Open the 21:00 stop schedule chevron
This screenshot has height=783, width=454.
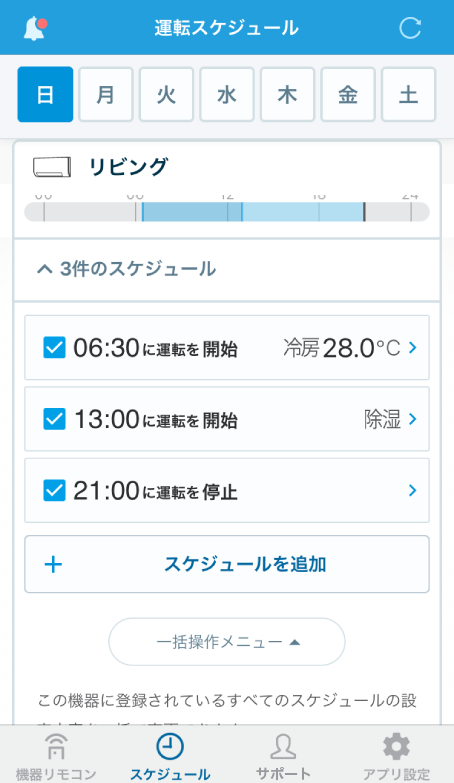click(x=413, y=490)
